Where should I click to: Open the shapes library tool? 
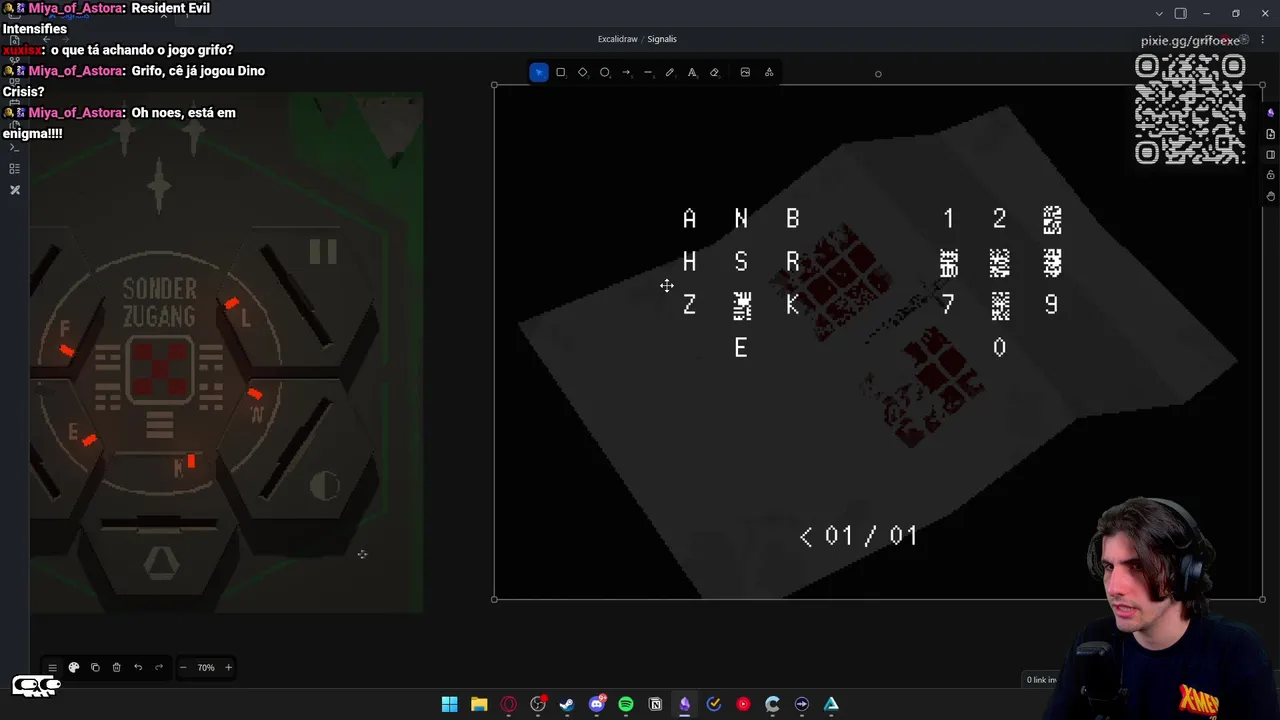click(769, 72)
